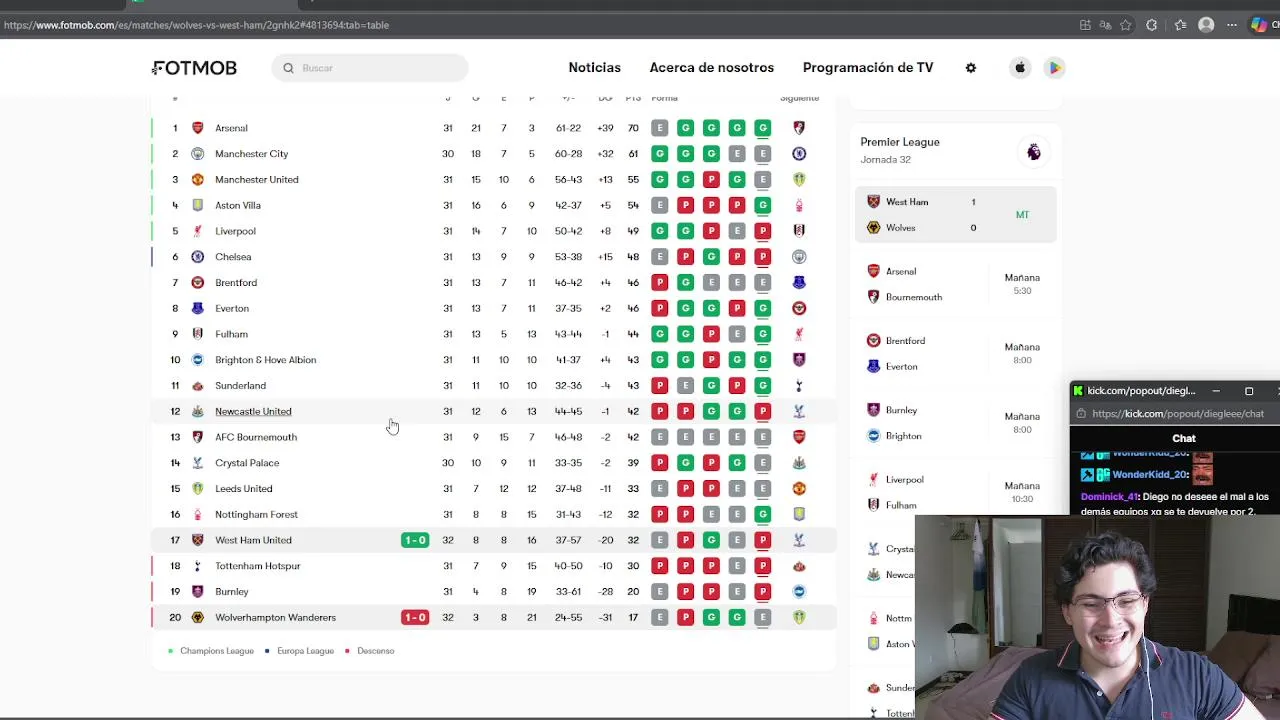The width and height of the screenshot is (1280, 720).
Task: Open the settings gear icon
Action: pyautogui.click(x=970, y=68)
